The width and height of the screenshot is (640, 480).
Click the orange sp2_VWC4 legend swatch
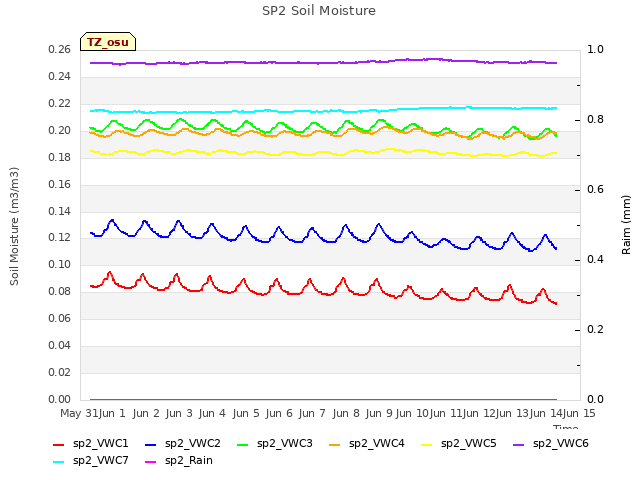[335, 444]
